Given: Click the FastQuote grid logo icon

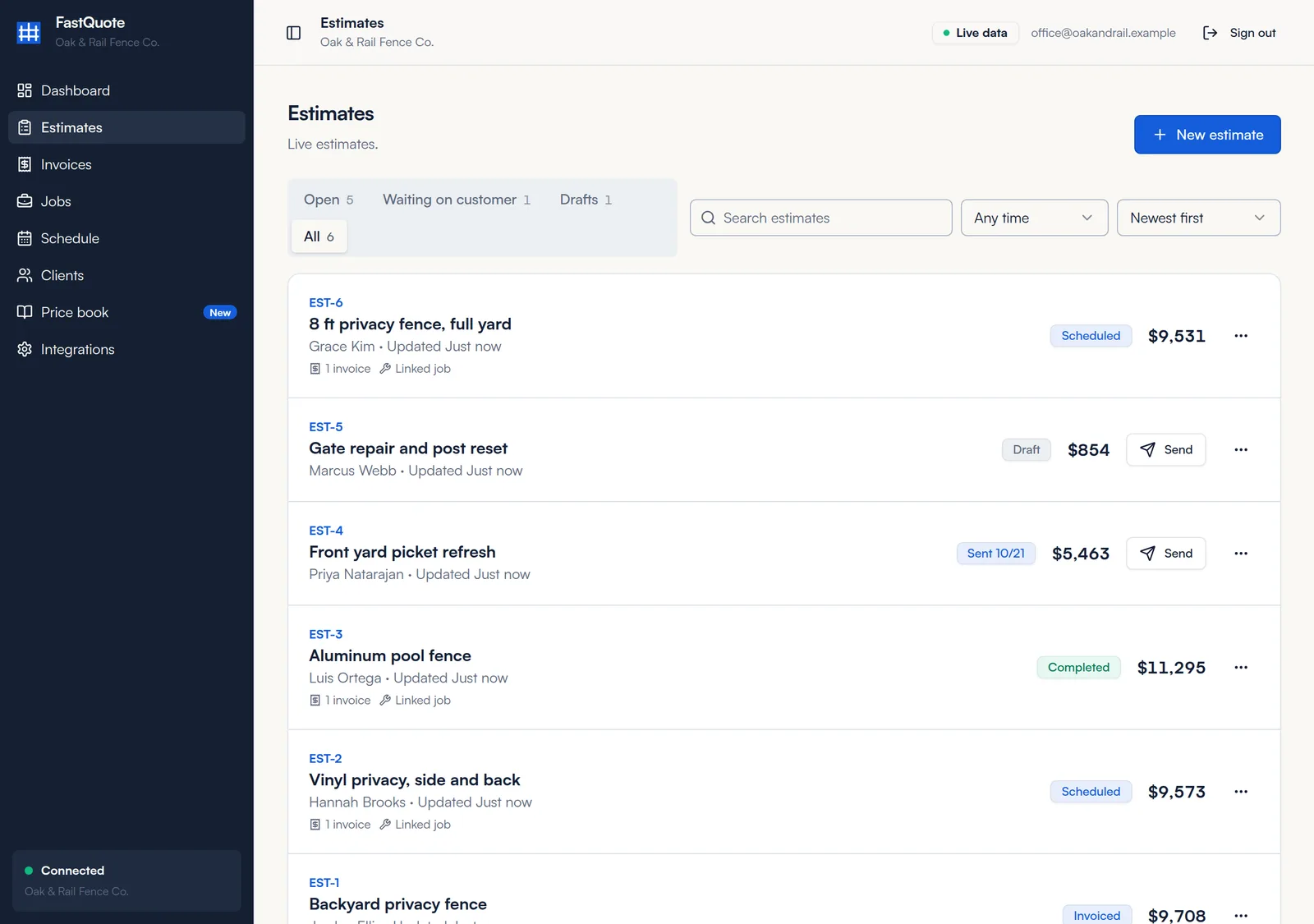Looking at the screenshot, I should pyautogui.click(x=29, y=32).
